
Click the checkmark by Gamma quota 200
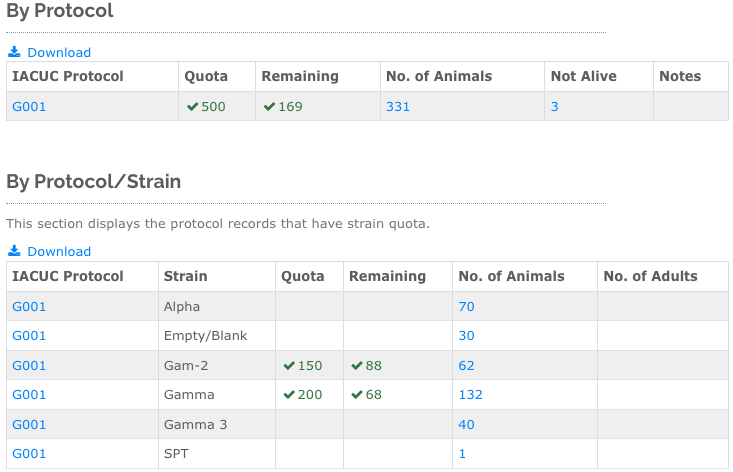[289, 395]
